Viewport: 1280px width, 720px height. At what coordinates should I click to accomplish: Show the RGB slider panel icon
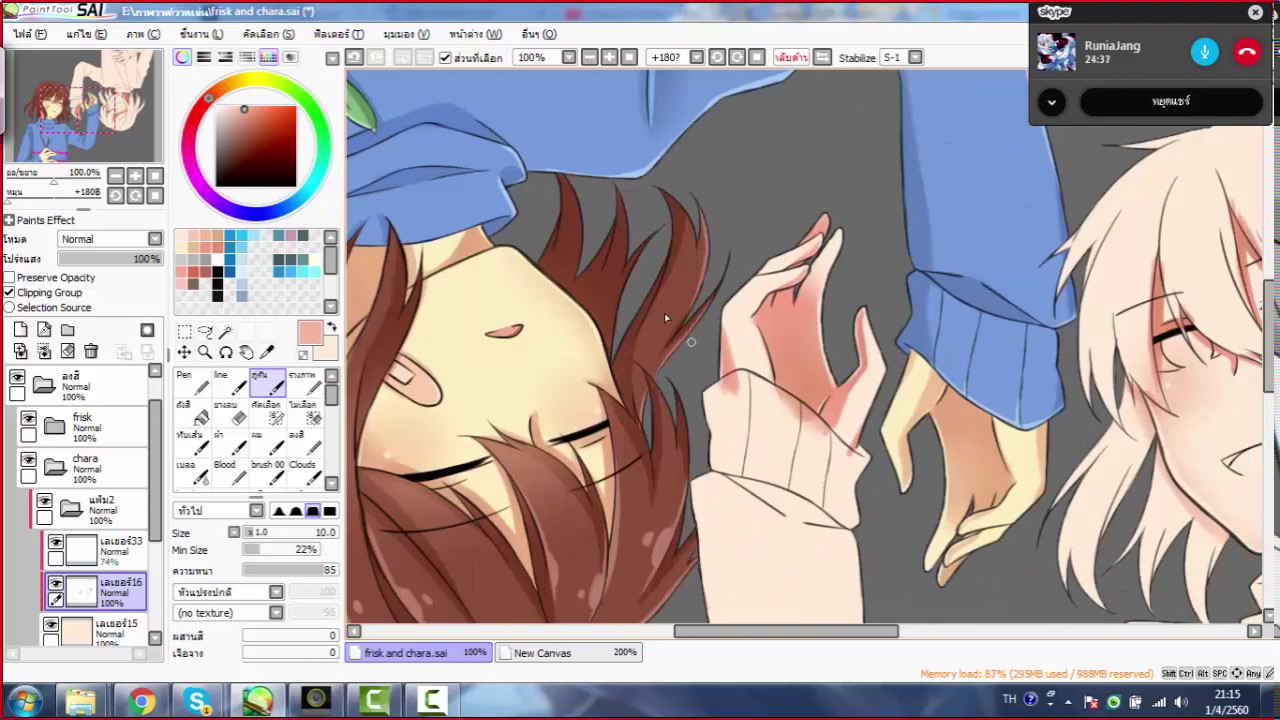click(x=204, y=57)
